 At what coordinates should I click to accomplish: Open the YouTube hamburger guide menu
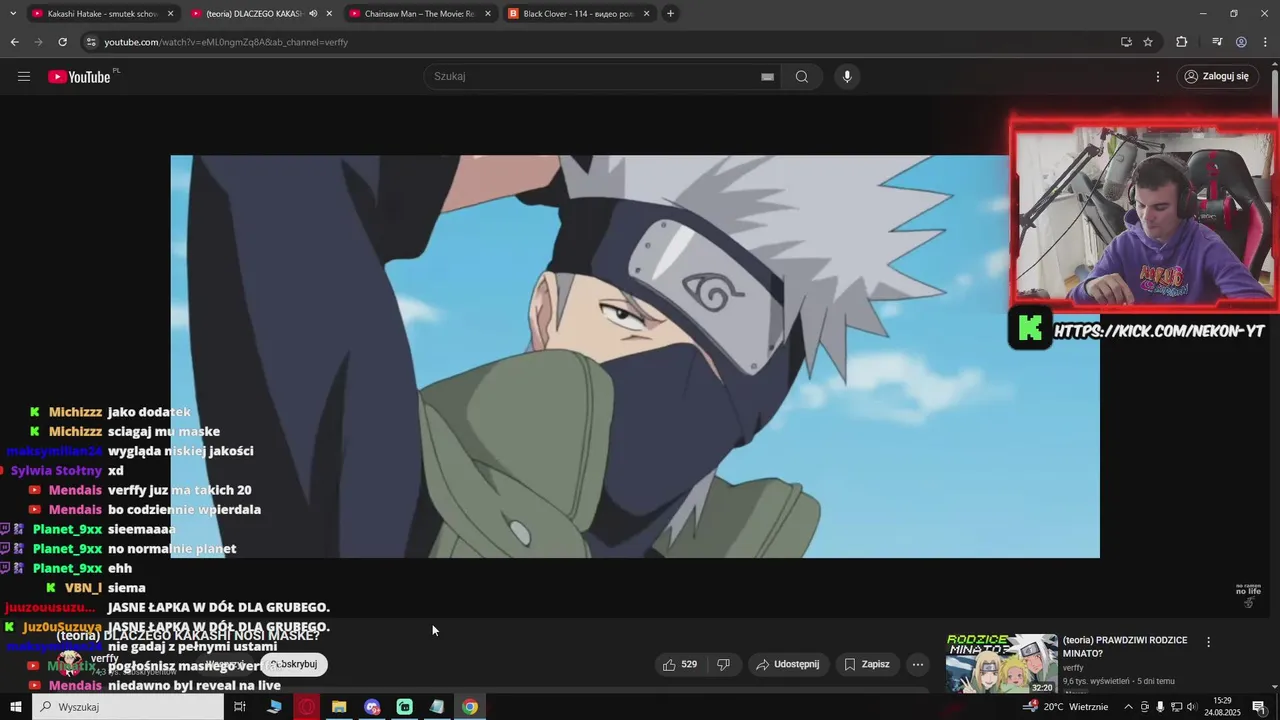pos(24,76)
